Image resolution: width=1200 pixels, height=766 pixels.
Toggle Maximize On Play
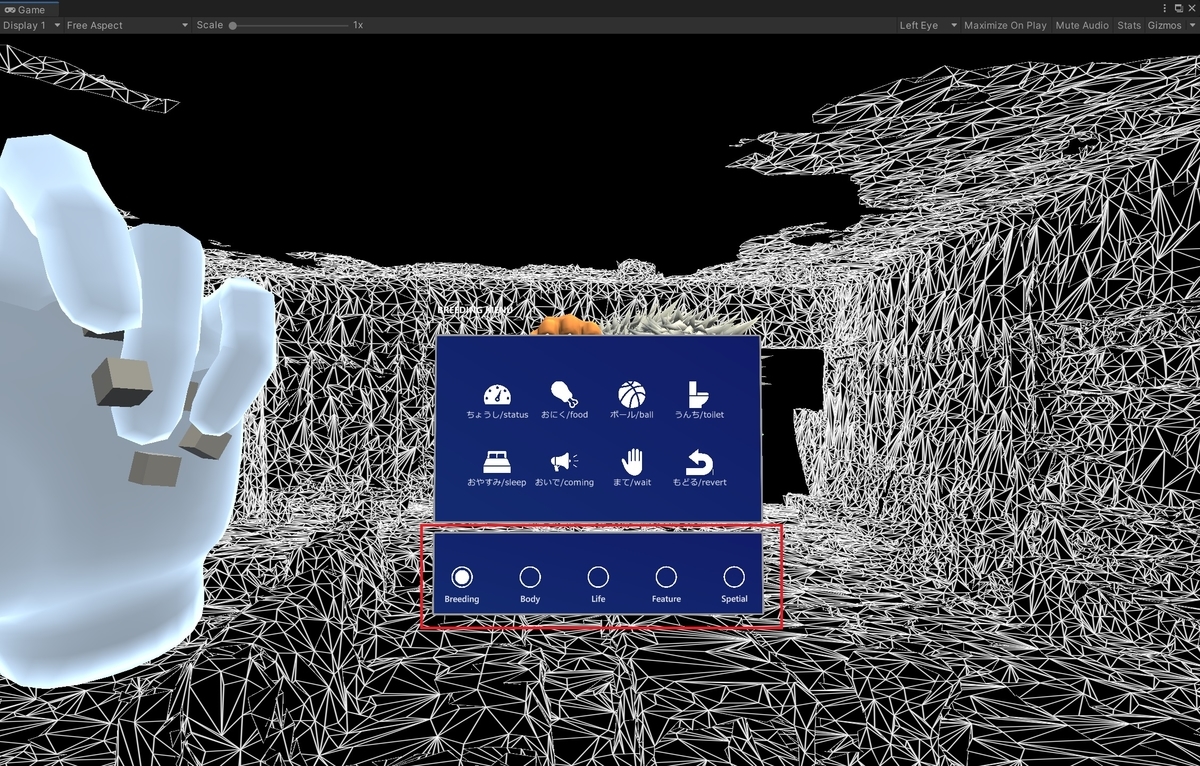point(1005,25)
